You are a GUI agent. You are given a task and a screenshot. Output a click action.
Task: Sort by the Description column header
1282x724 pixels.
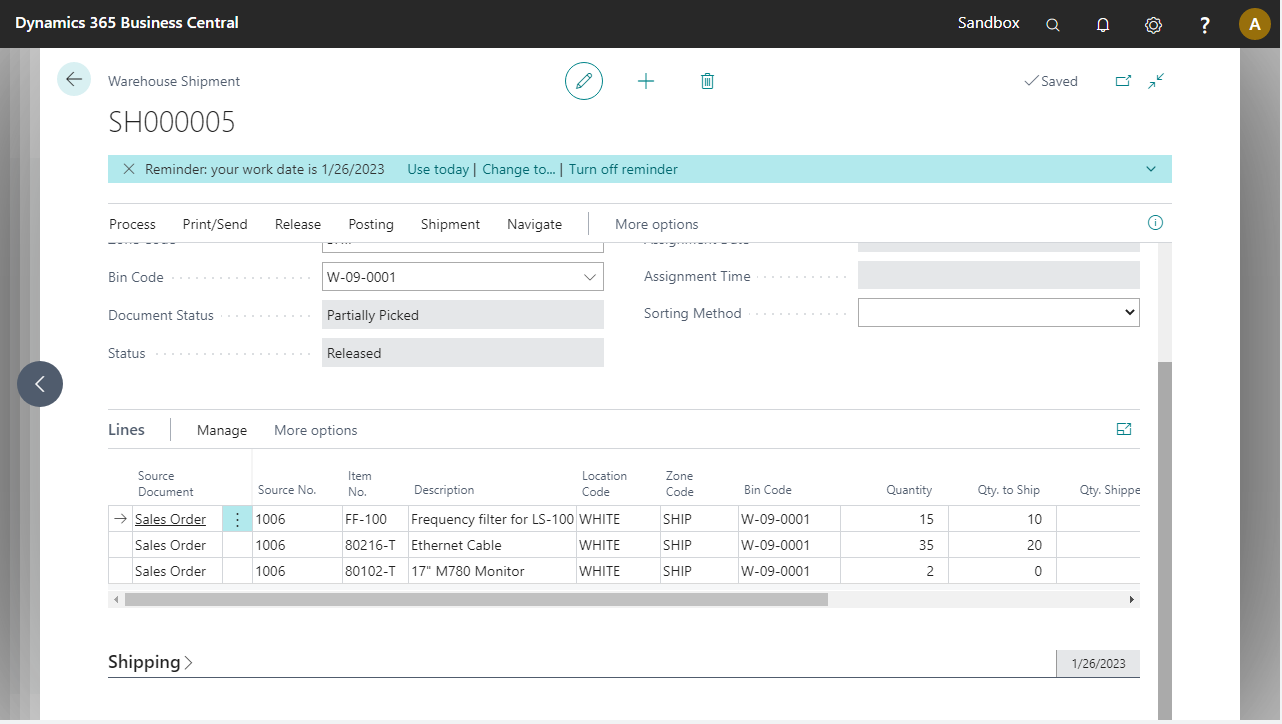pyautogui.click(x=444, y=490)
